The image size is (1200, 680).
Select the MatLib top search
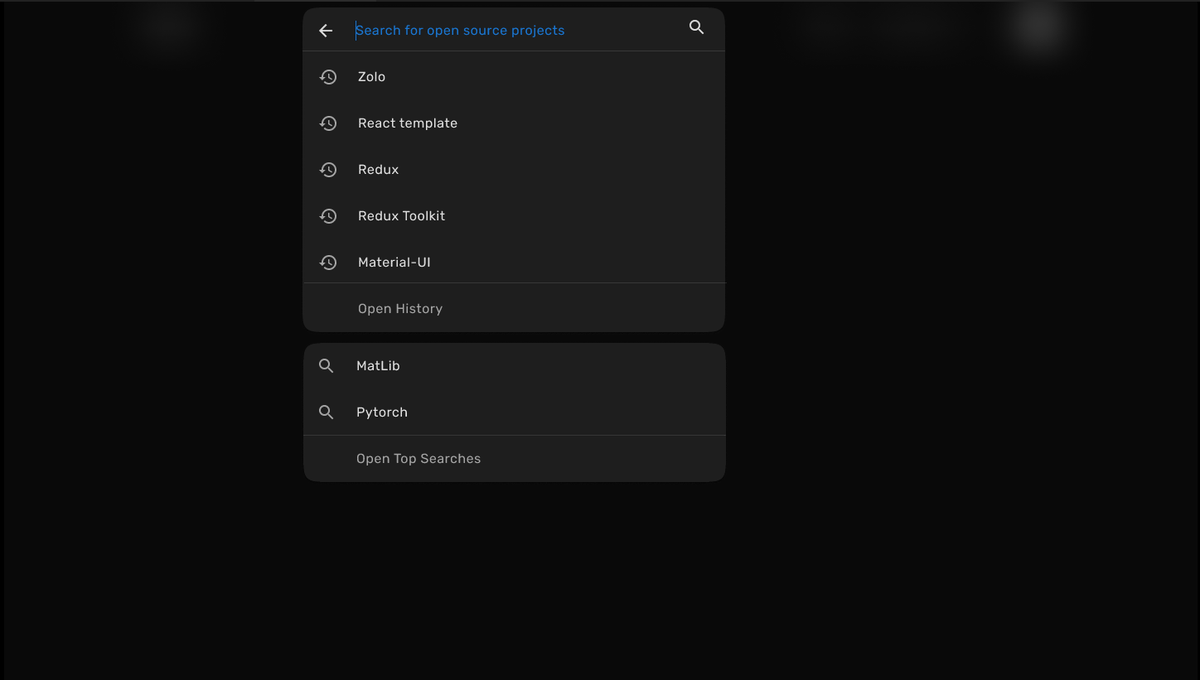(x=514, y=366)
